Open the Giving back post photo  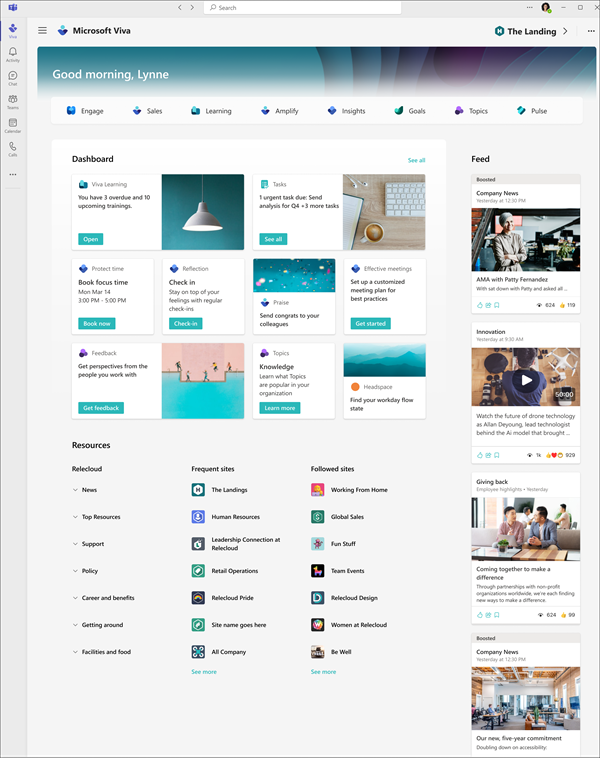pyautogui.click(x=526, y=529)
